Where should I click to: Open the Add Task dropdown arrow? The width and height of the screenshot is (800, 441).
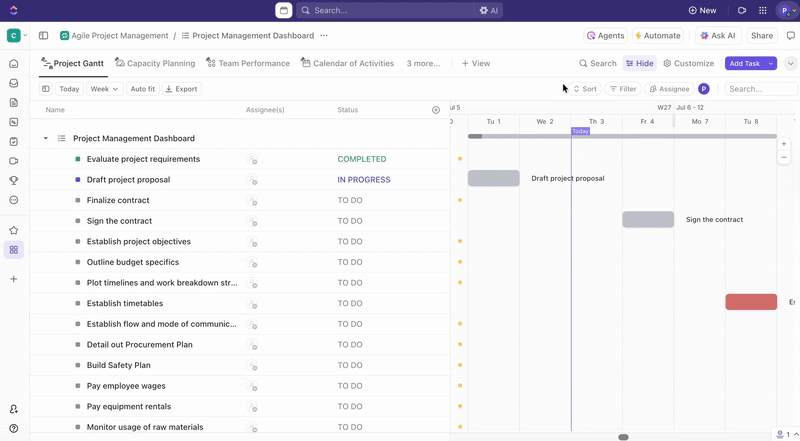tap(771, 63)
